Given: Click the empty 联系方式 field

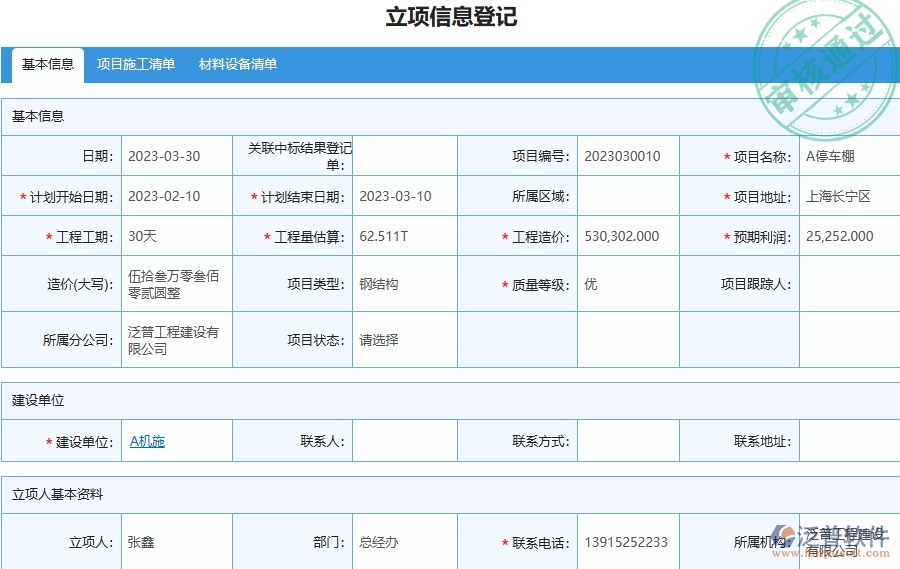Looking at the screenshot, I should tap(628, 440).
